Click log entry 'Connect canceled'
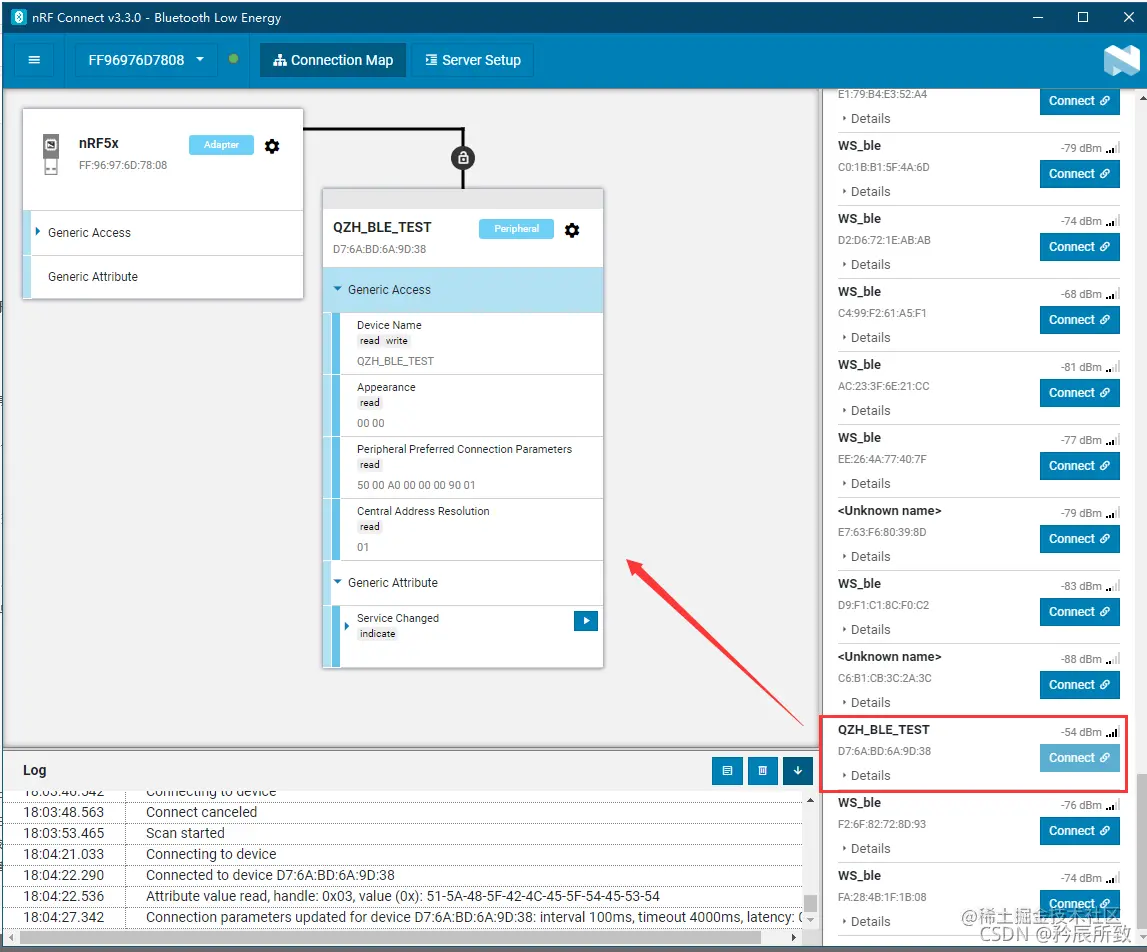This screenshot has height=952, width=1147. [x=201, y=812]
